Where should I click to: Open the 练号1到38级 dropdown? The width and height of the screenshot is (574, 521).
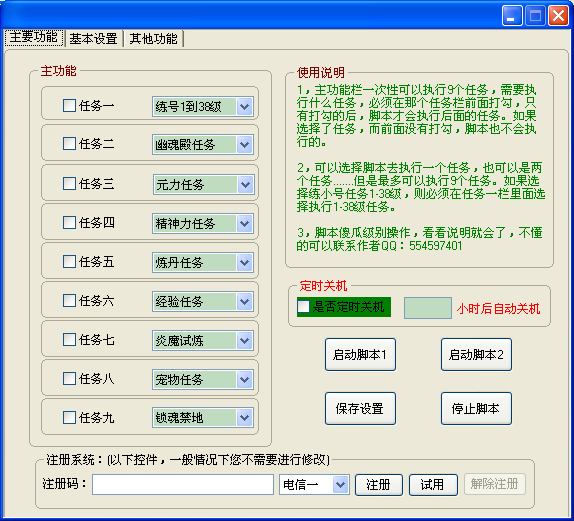(203, 107)
